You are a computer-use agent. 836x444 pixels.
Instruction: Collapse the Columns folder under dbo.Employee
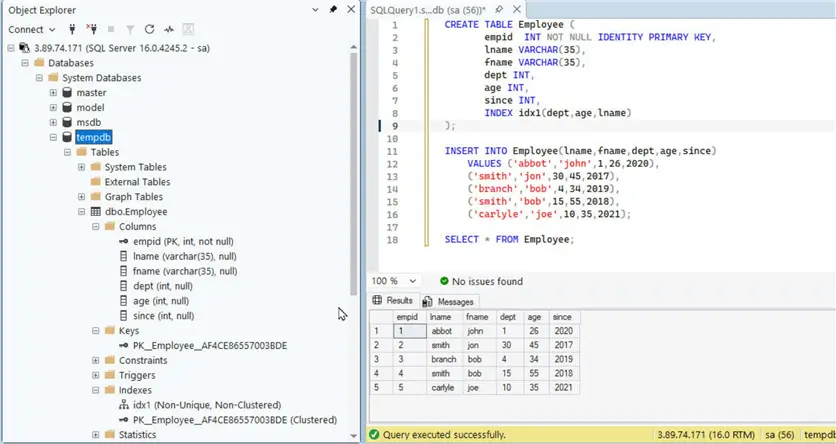coord(95,227)
